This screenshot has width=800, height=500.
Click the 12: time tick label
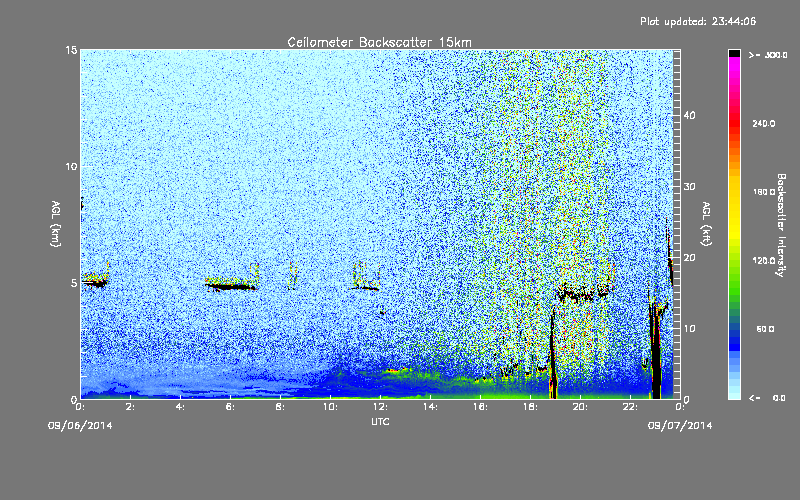click(380, 407)
